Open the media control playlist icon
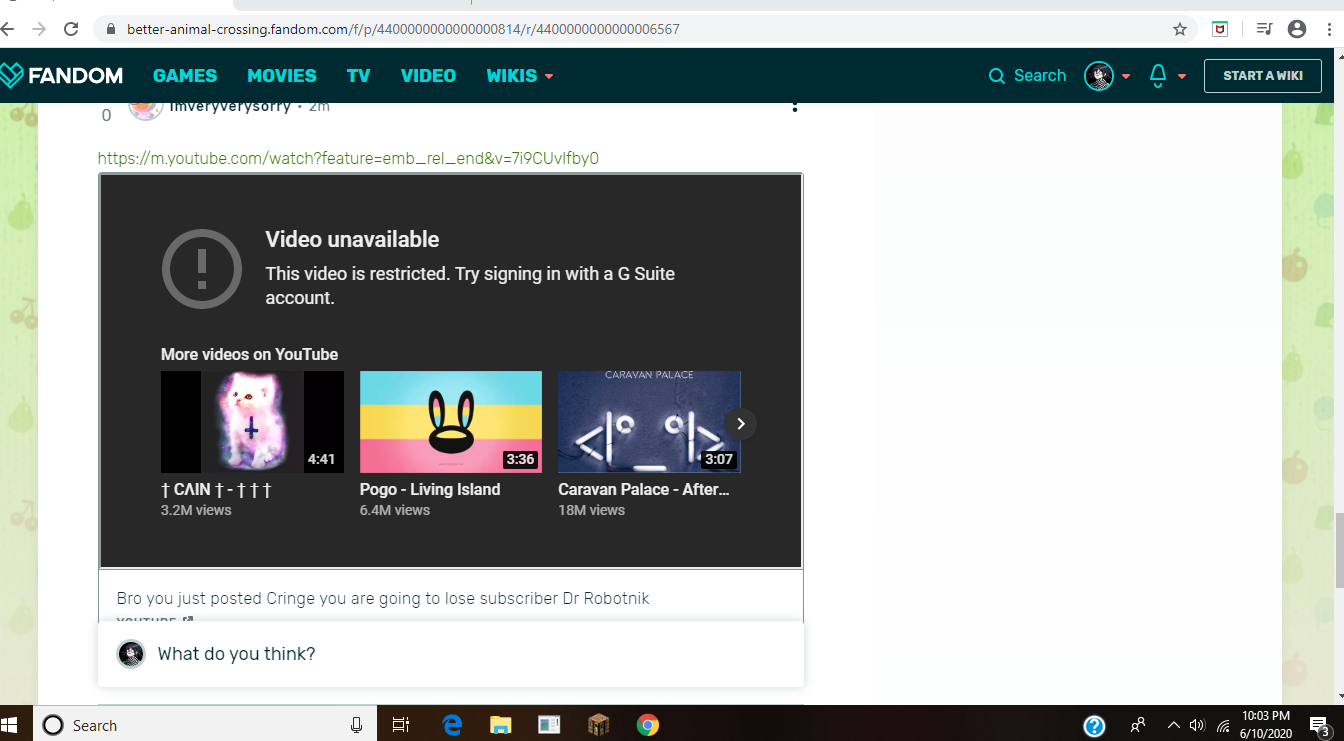The height and width of the screenshot is (741, 1344). pyautogui.click(x=1264, y=29)
